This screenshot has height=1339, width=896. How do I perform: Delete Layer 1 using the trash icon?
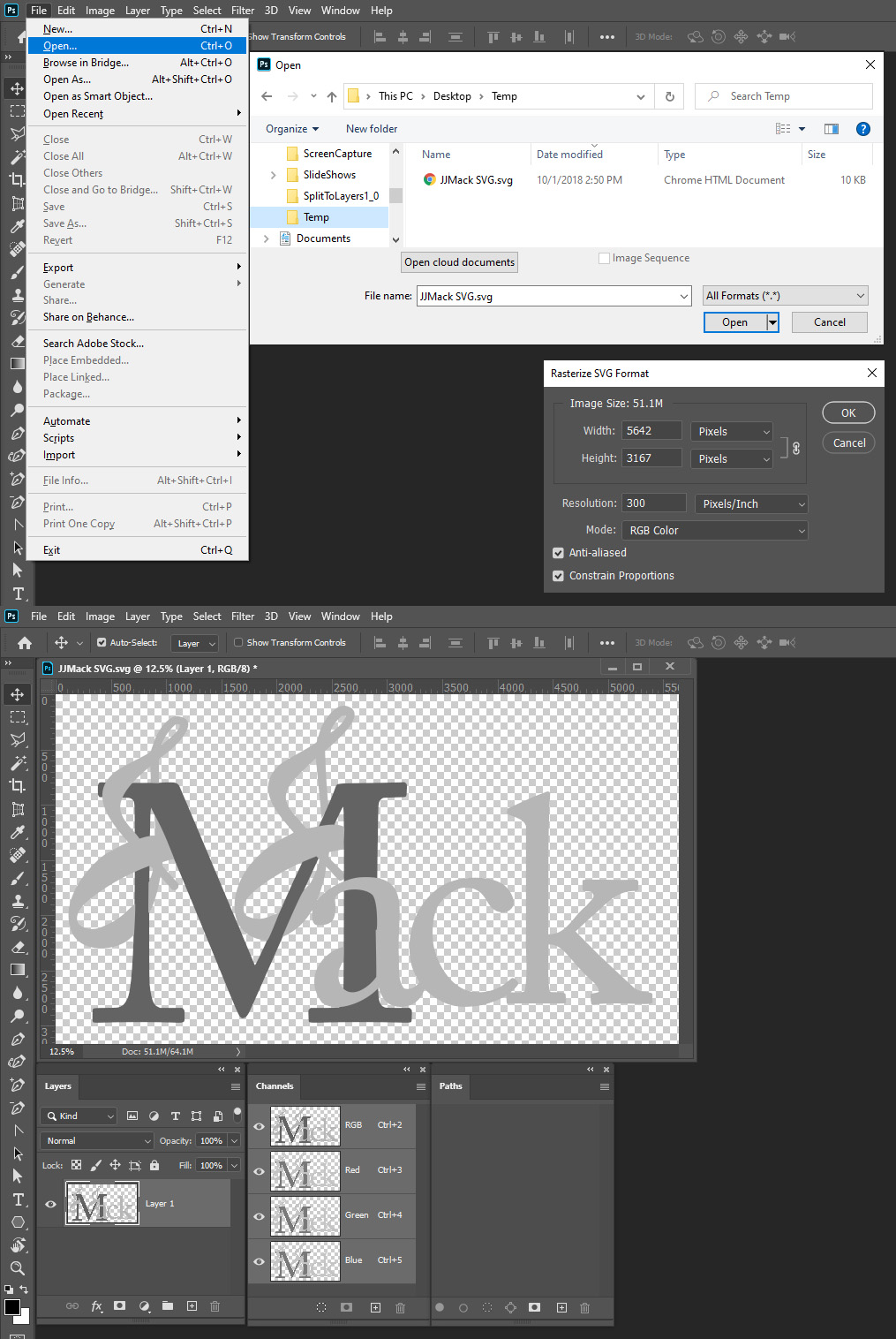tap(215, 1306)
